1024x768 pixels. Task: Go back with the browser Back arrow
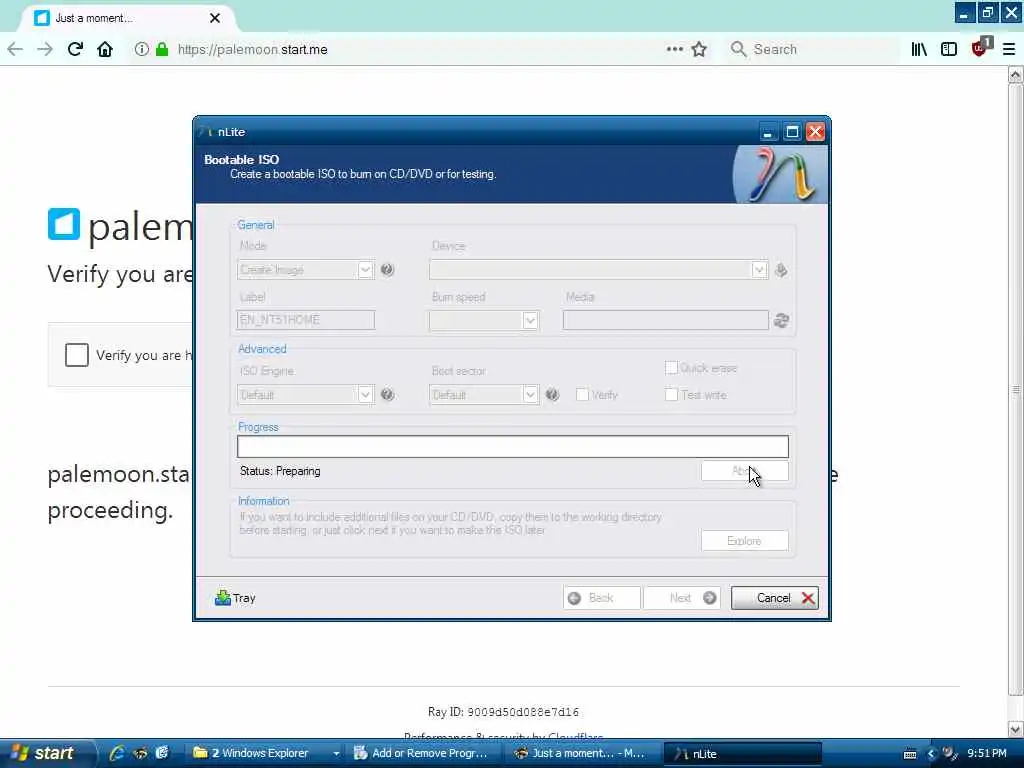[x=15, y=49]
